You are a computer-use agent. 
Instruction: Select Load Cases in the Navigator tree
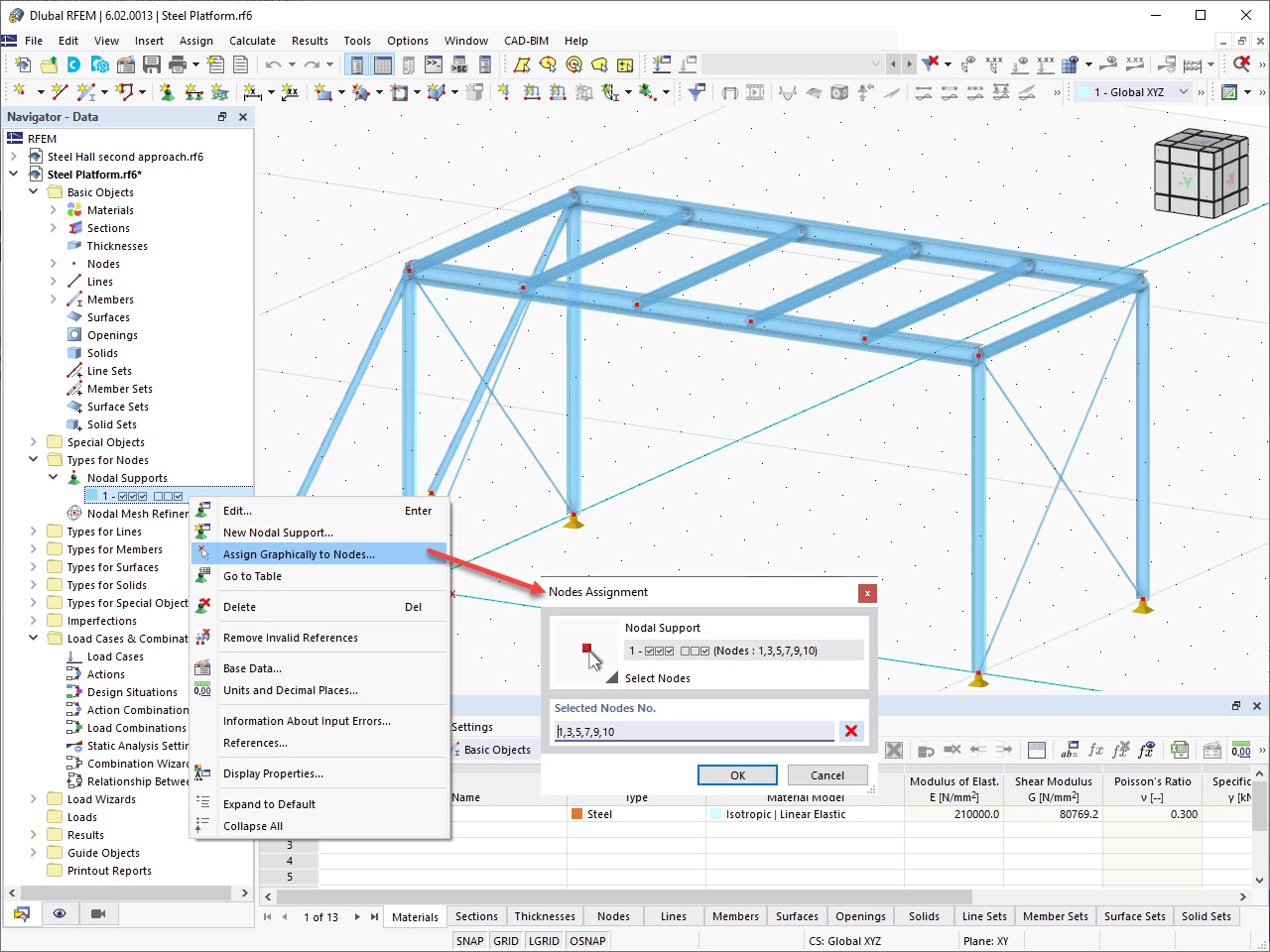pyautogui.click(x=115, y=656)
